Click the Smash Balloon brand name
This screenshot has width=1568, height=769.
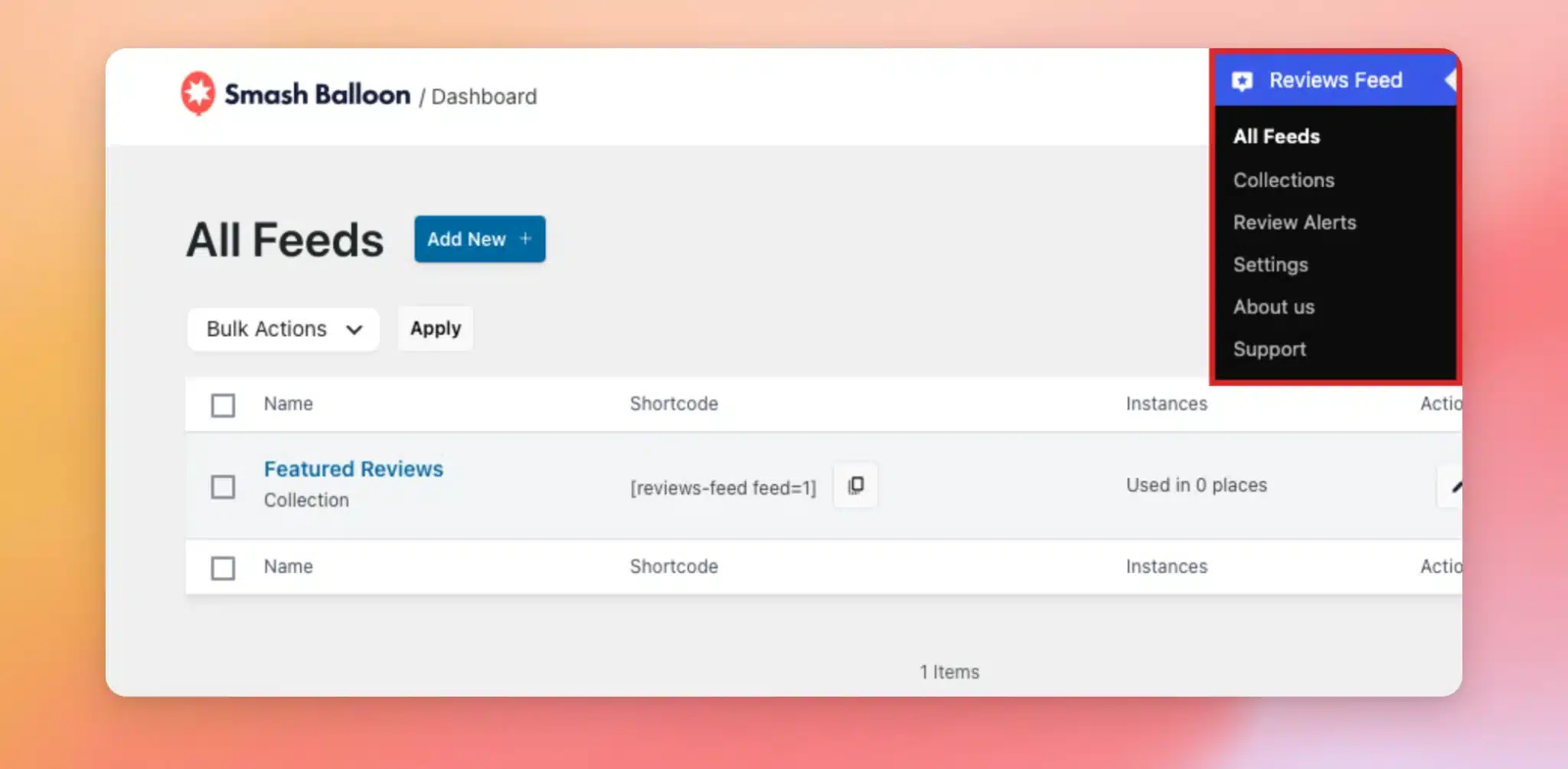317,94
